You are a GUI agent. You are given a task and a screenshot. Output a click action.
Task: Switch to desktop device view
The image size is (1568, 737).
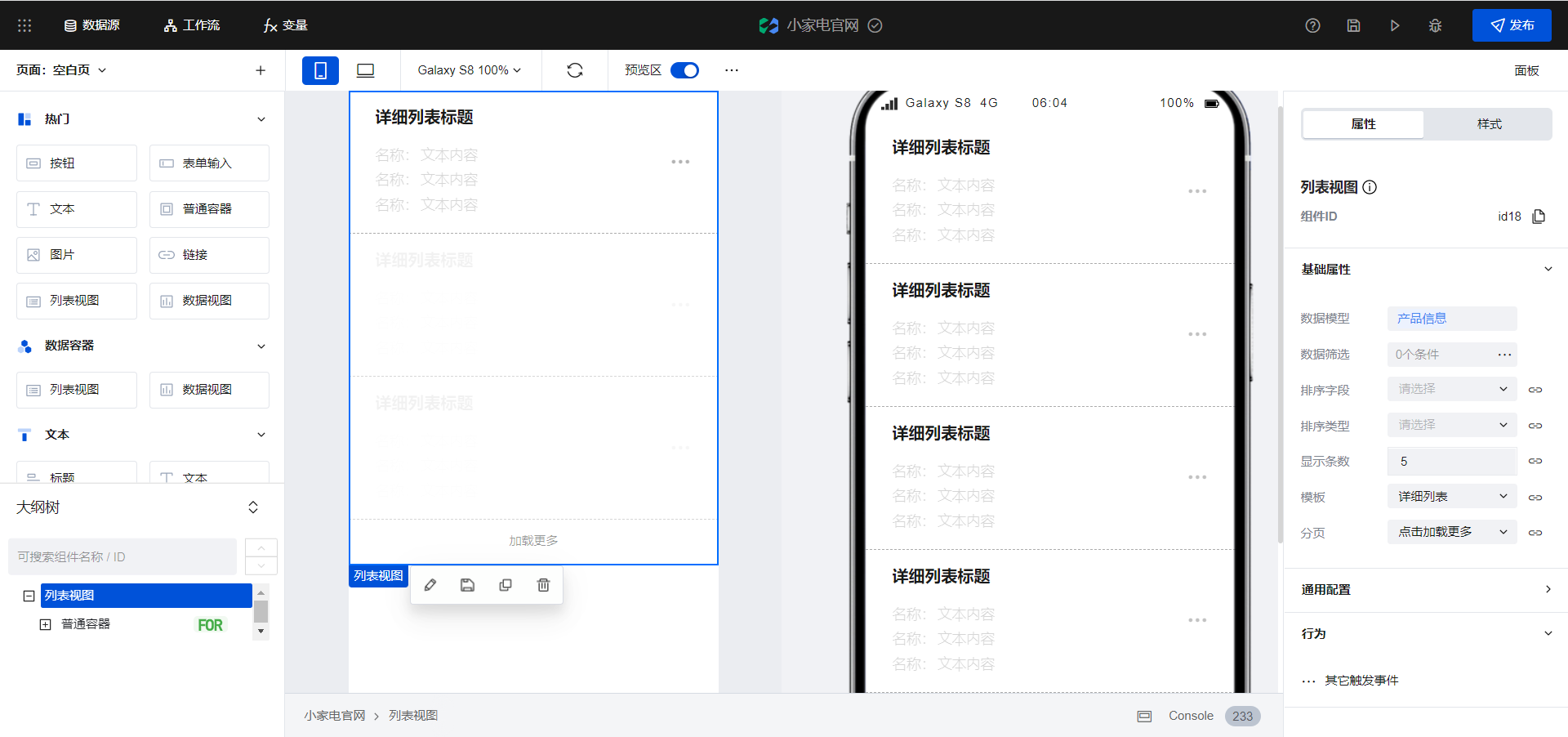366,70
